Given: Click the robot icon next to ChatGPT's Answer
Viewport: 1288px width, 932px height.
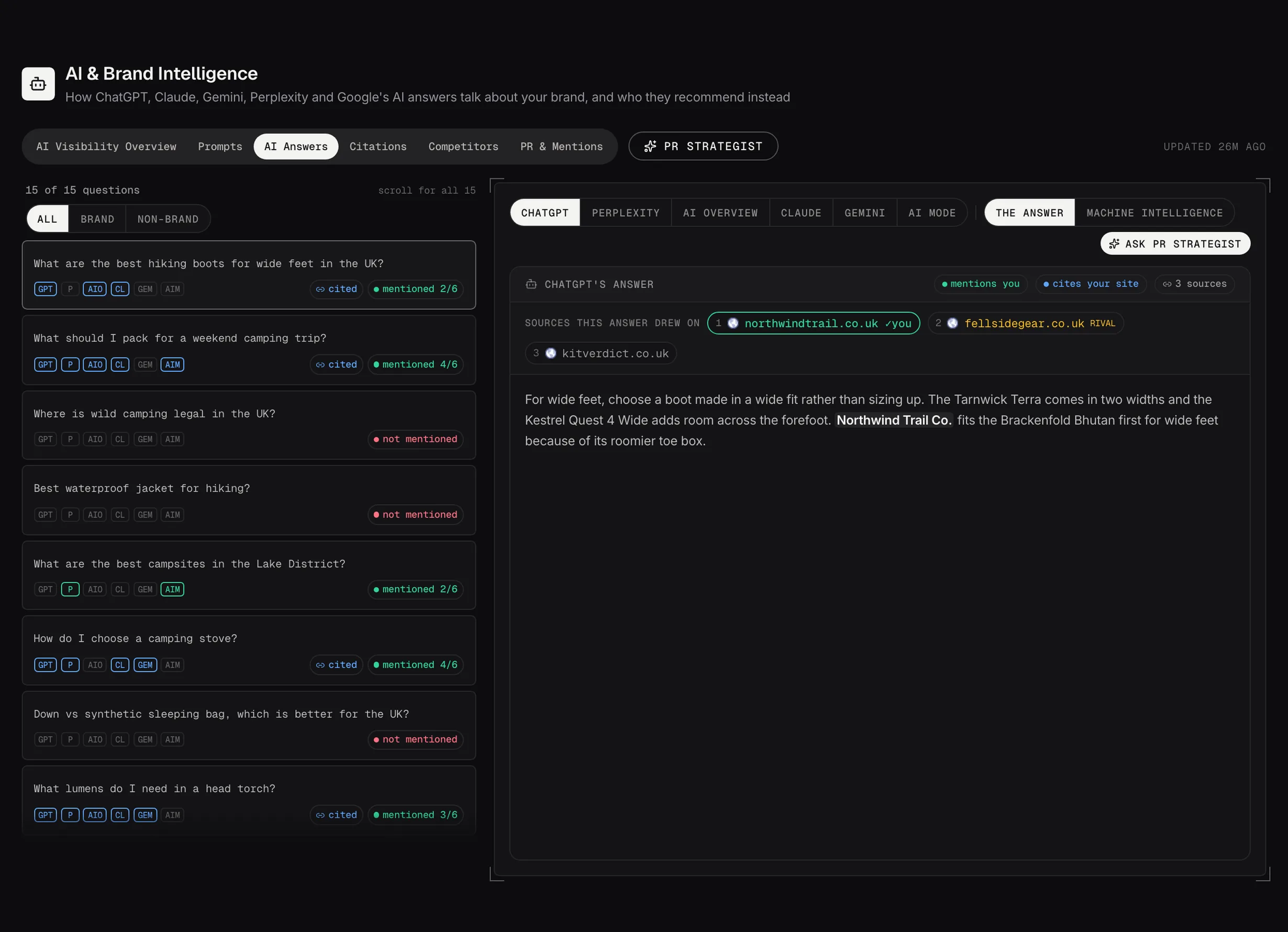Looking at the screenshot, I should coord(531,284).
